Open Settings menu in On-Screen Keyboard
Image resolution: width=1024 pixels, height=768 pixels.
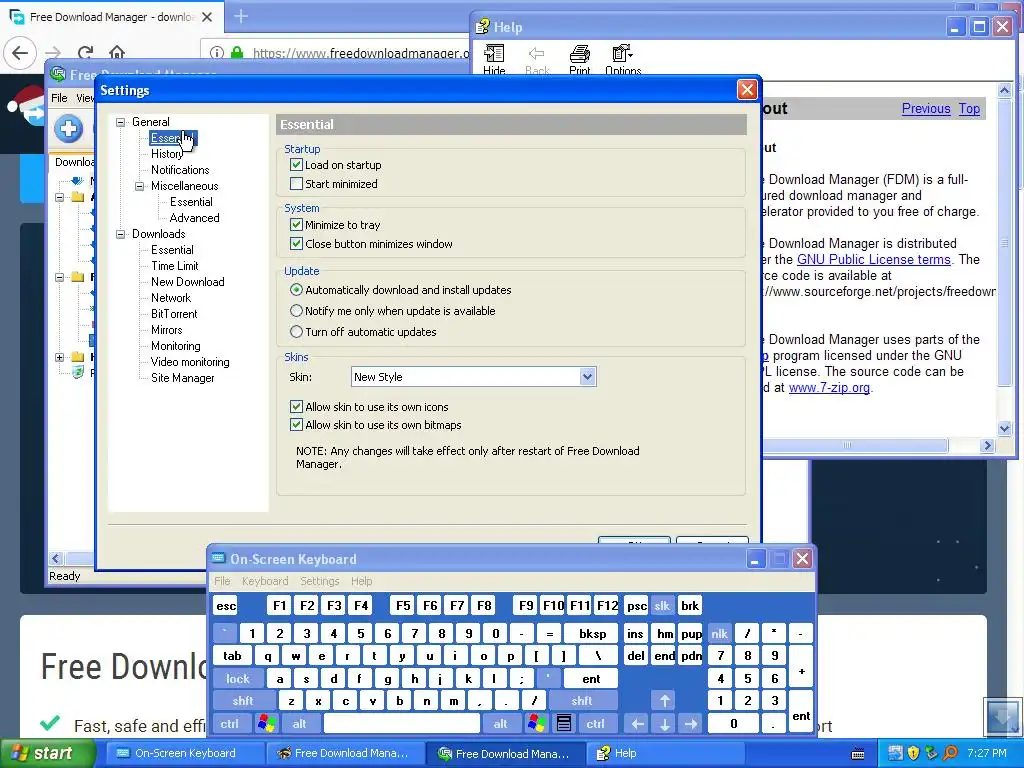coord(319,581)
